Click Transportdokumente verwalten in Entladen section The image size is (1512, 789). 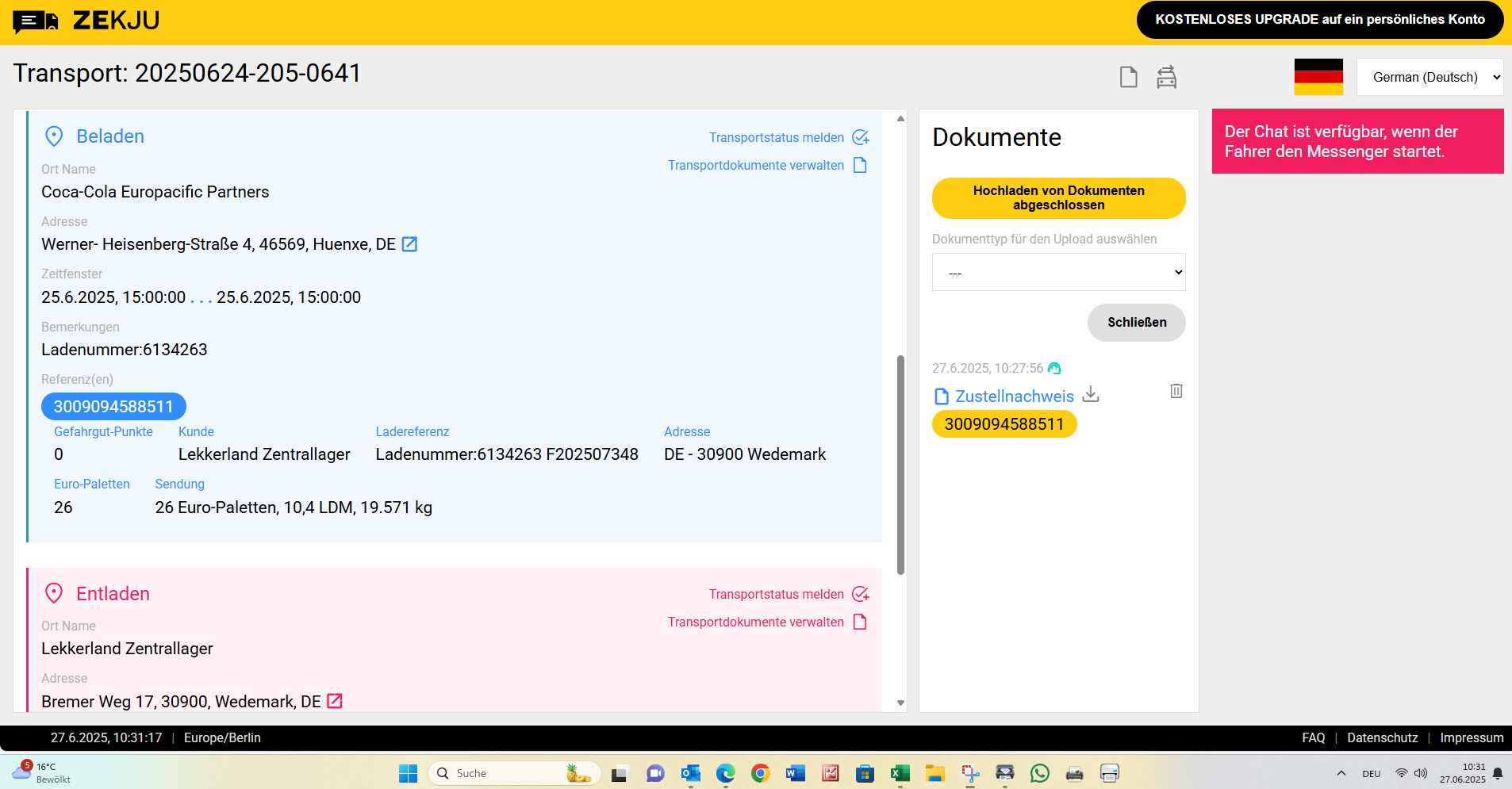pos(756,622)
